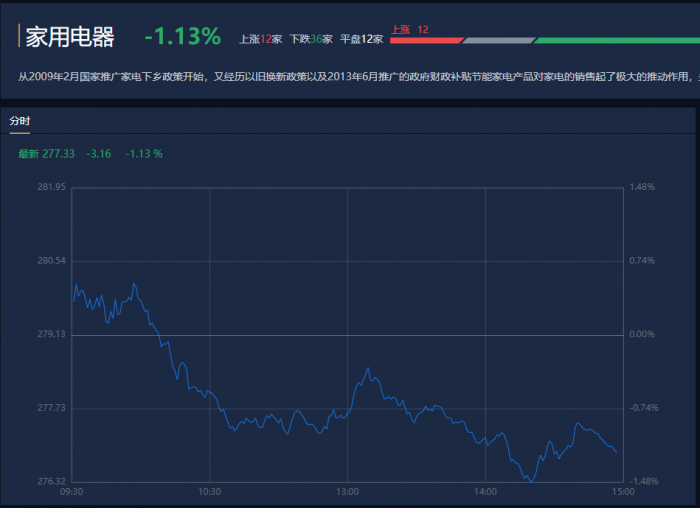The height and width of the screenshot is (508, 700).
Task: Click the 09:30 opening time axis label
Action: click(72, 492)
